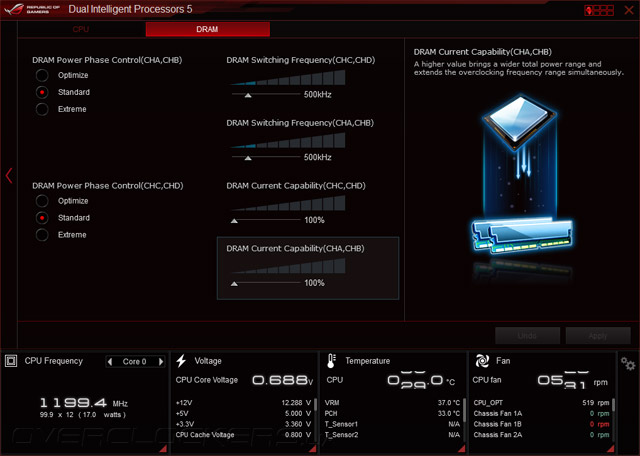Click the PCH temperature row
The width and height of the screenshot is (640, 456).
tap(392, 414)
